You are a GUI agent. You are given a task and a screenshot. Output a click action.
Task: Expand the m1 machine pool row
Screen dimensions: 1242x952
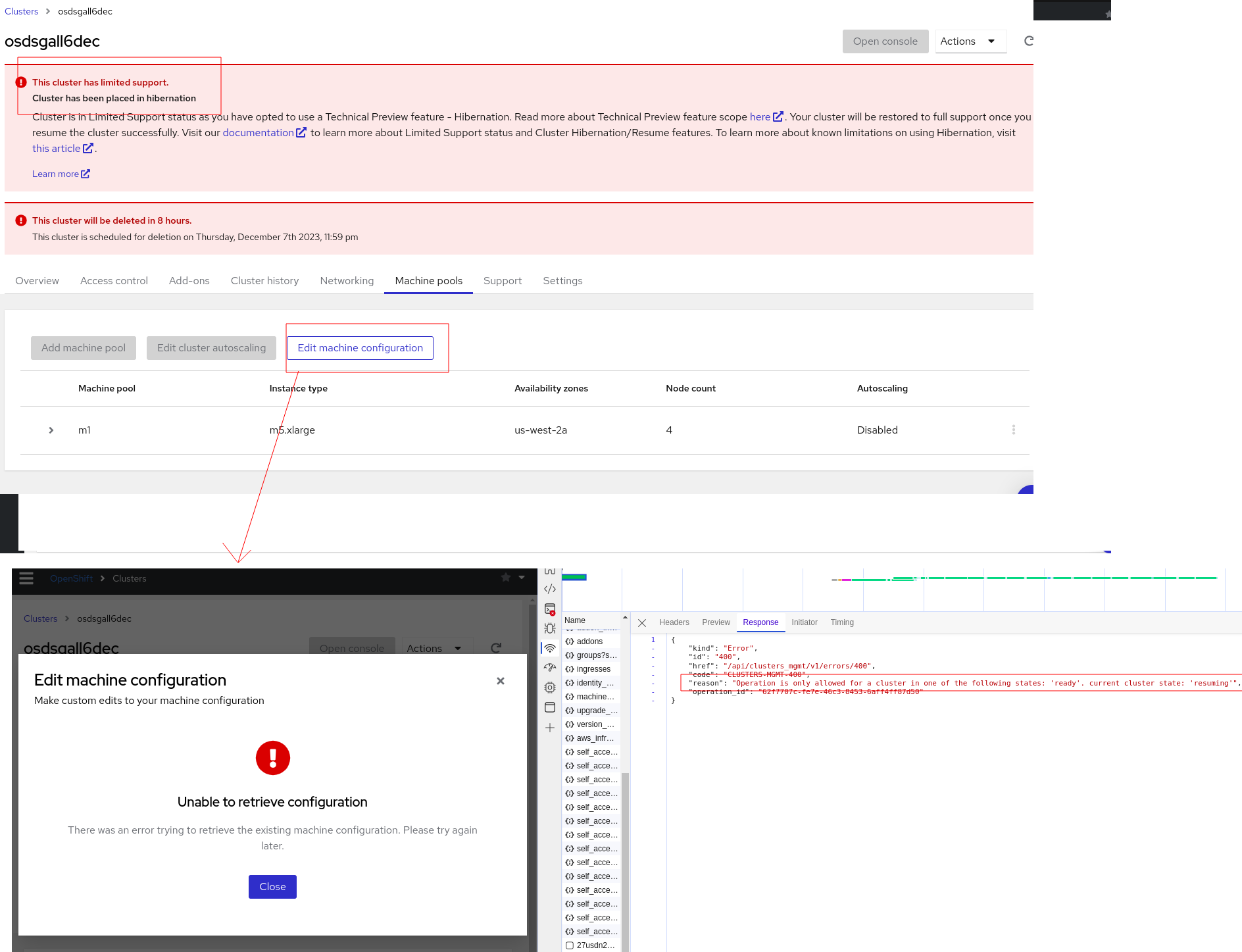coord(51,430)
